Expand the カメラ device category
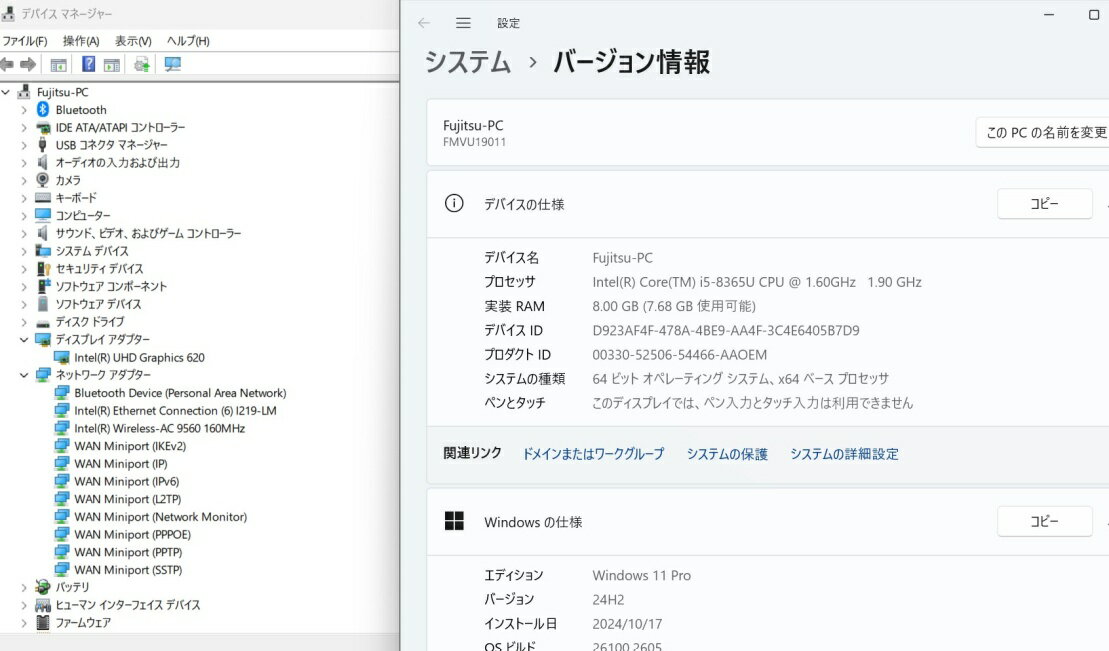1109x651 pixels. [24, 181]
